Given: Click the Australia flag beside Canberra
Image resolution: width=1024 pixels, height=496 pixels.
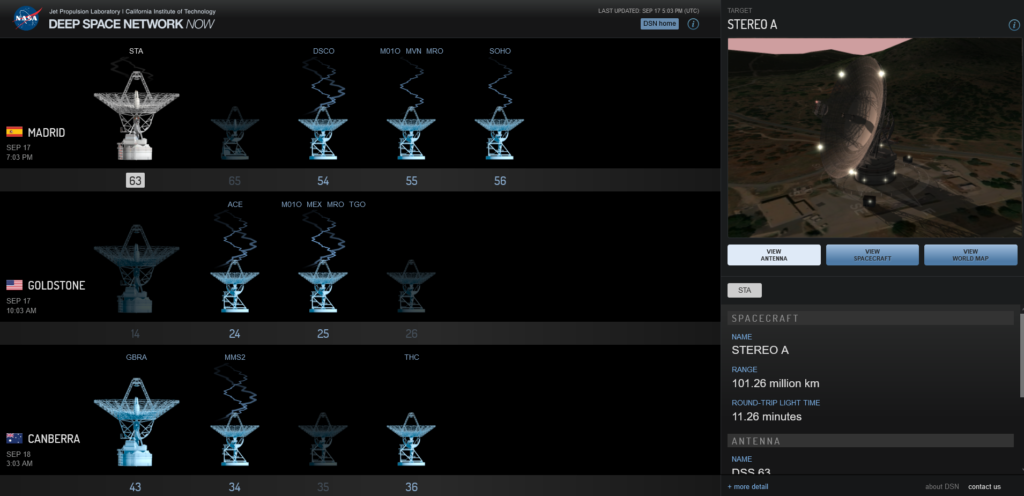Looking at the screenshot, I should 14,439.
